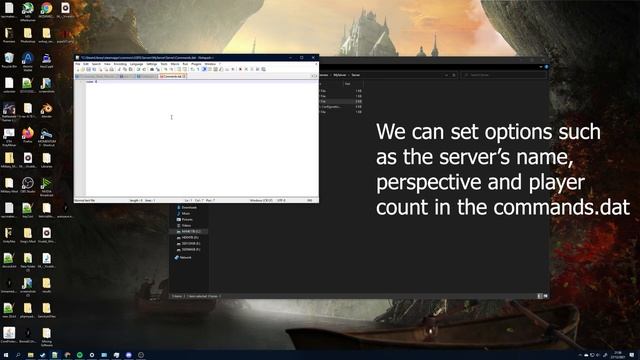Click the Windows (CR LF) status bar entry
The image size is (640, 360).
pos(262,200)
